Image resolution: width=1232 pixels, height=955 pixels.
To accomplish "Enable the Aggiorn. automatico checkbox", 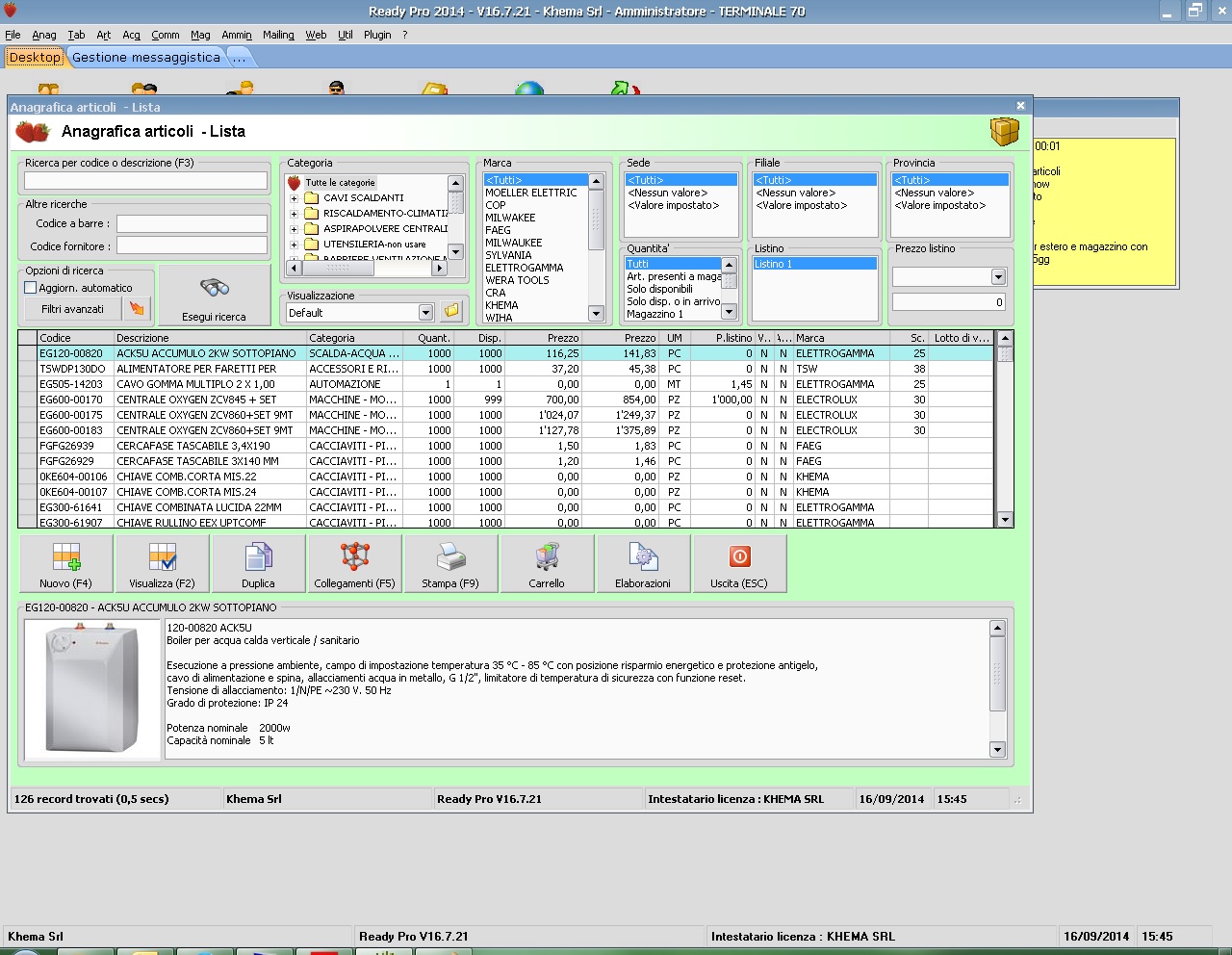I will [x=31, y=288].
